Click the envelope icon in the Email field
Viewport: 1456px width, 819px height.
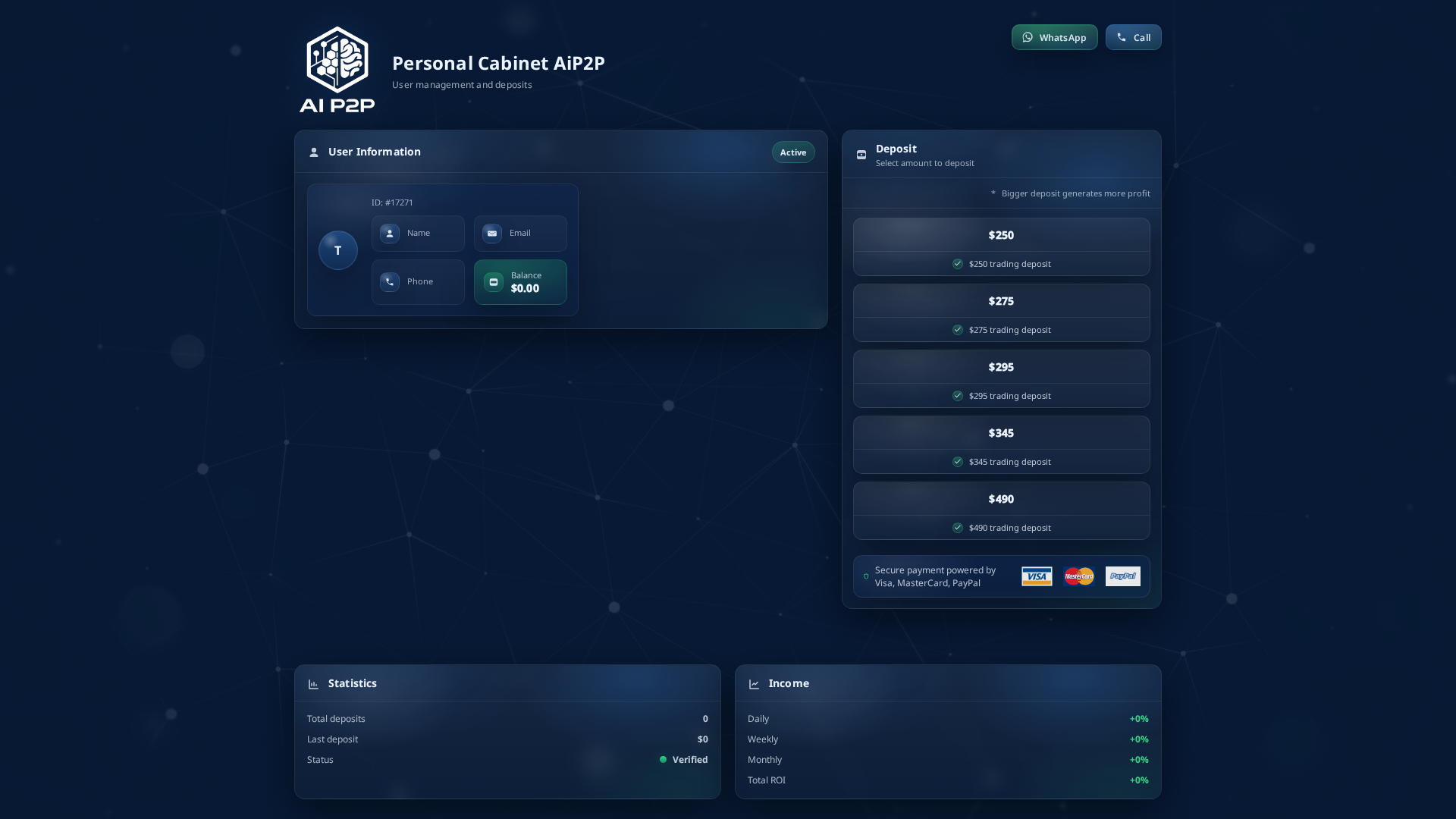[x=491, y=233]
